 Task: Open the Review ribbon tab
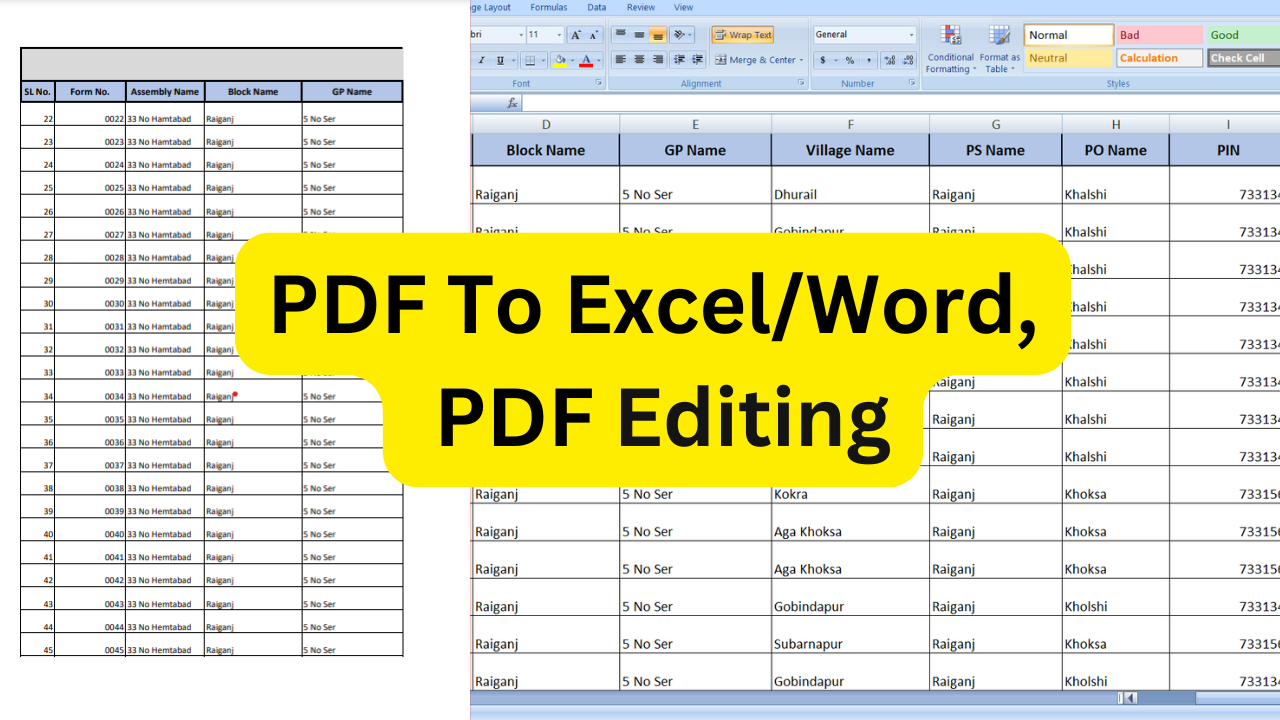point(641,7)
